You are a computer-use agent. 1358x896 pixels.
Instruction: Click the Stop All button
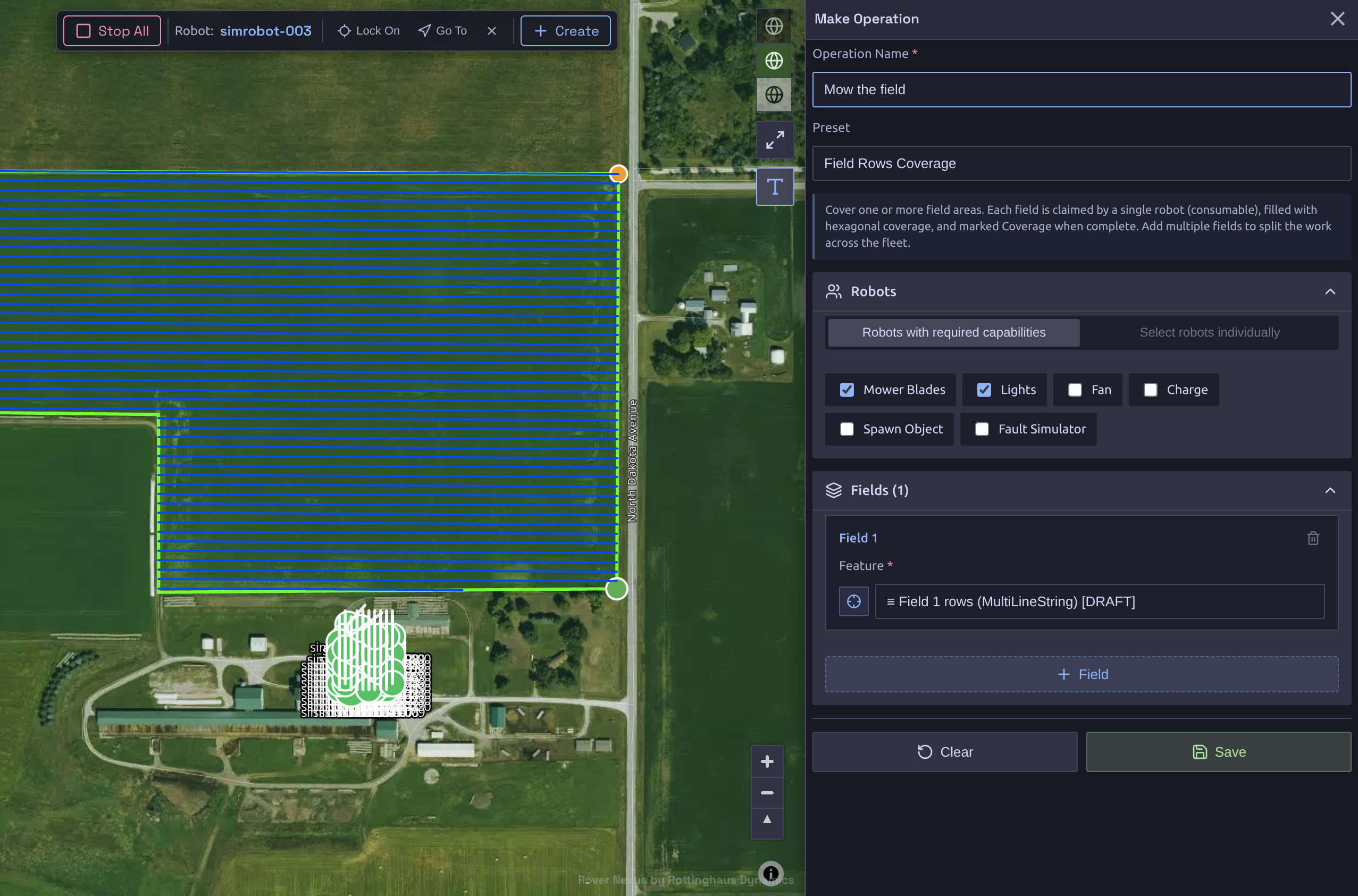coord(112,31)
